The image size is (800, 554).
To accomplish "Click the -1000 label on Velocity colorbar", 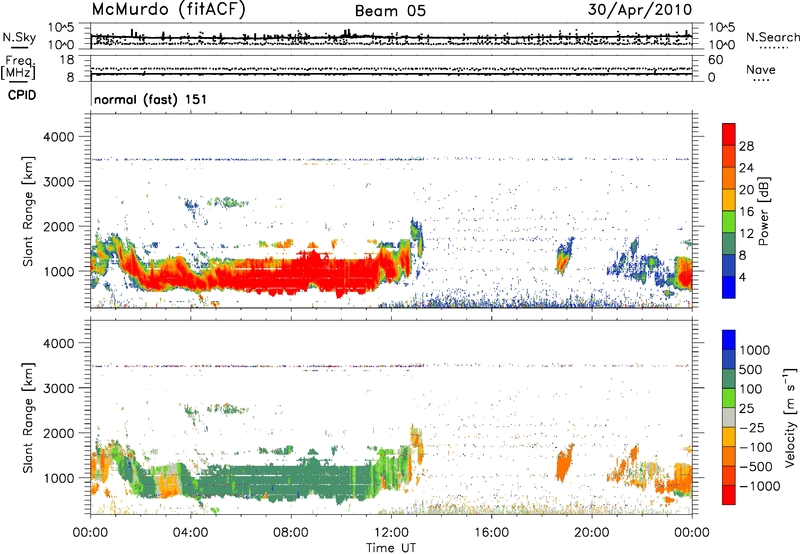I will click(760, 486).
